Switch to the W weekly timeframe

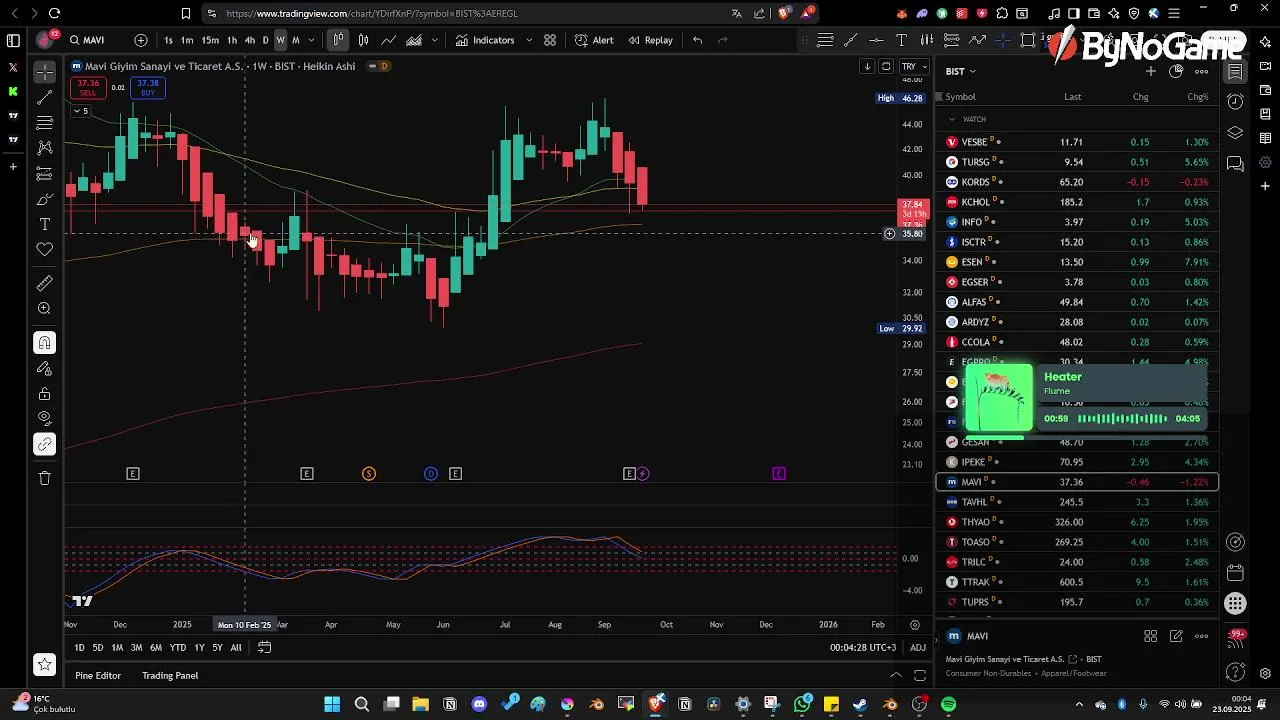coord(280,40)
